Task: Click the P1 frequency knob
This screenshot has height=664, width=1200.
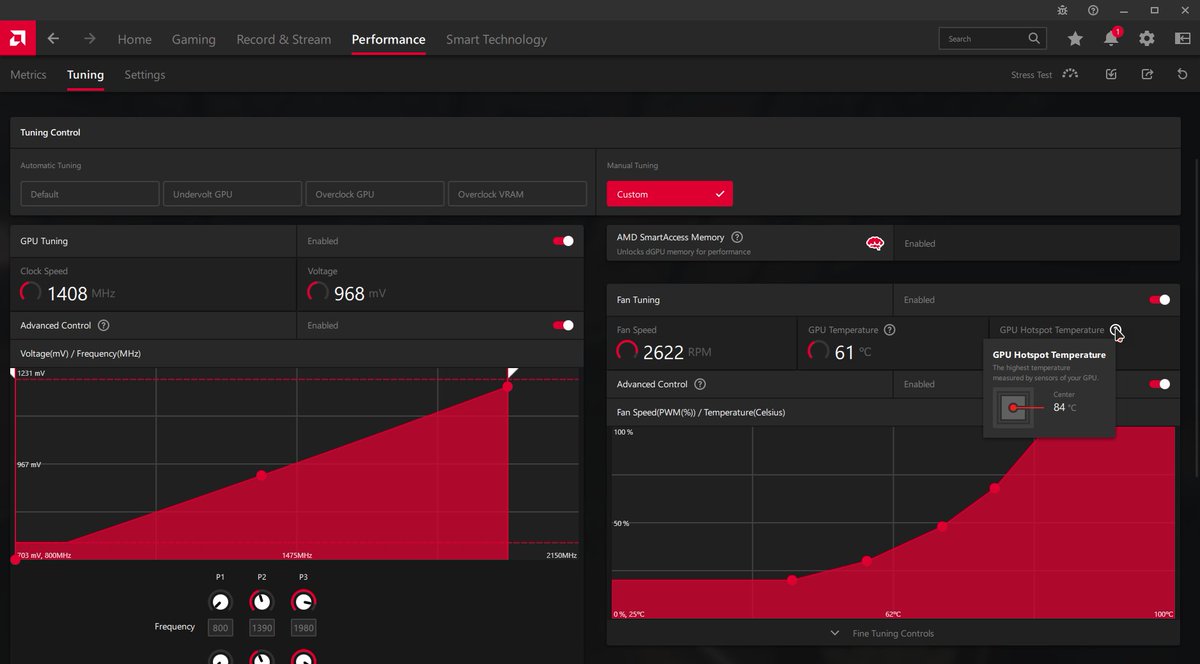Action: click(220, 602)
